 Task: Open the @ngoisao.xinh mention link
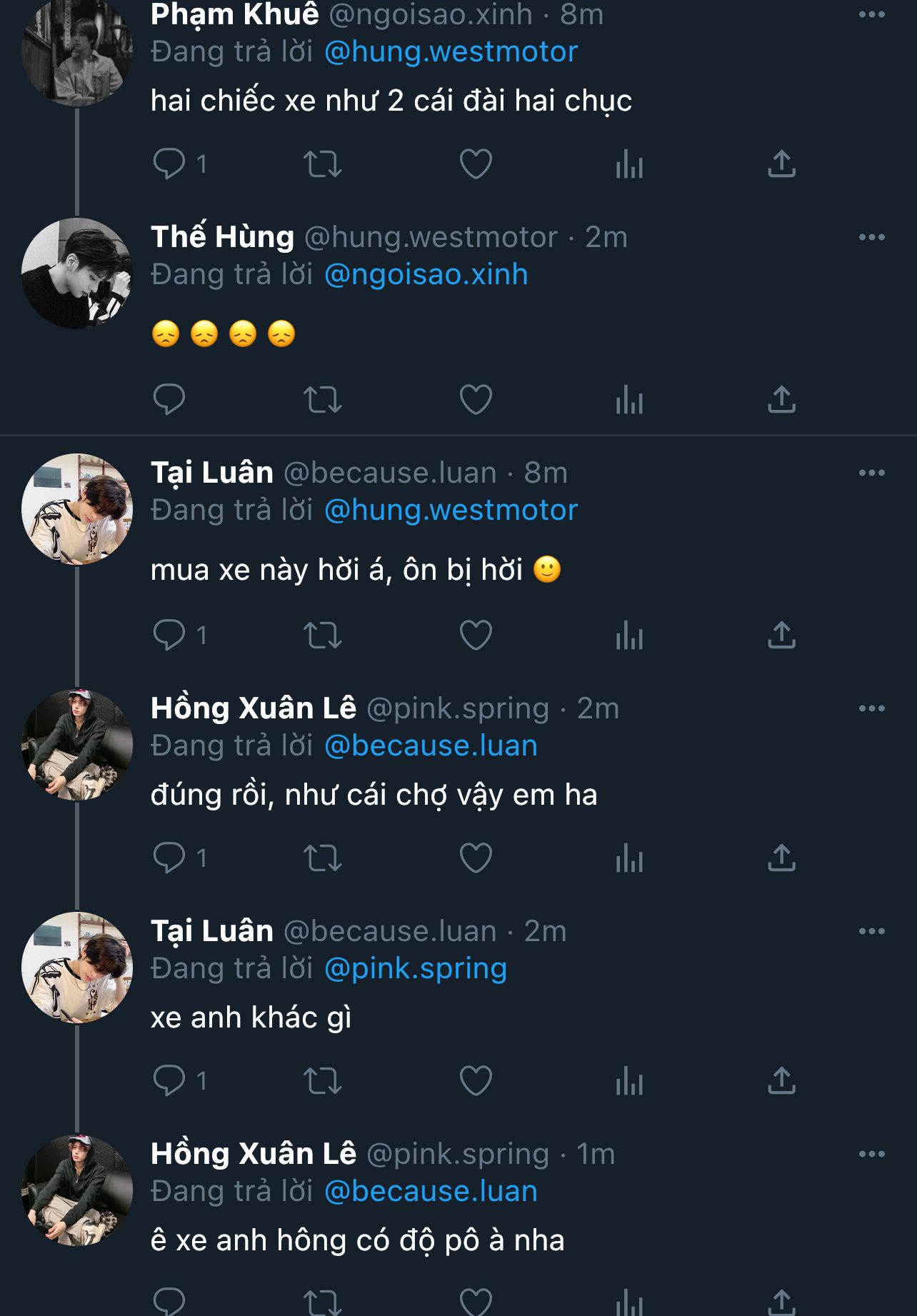(x=426, y=275)
